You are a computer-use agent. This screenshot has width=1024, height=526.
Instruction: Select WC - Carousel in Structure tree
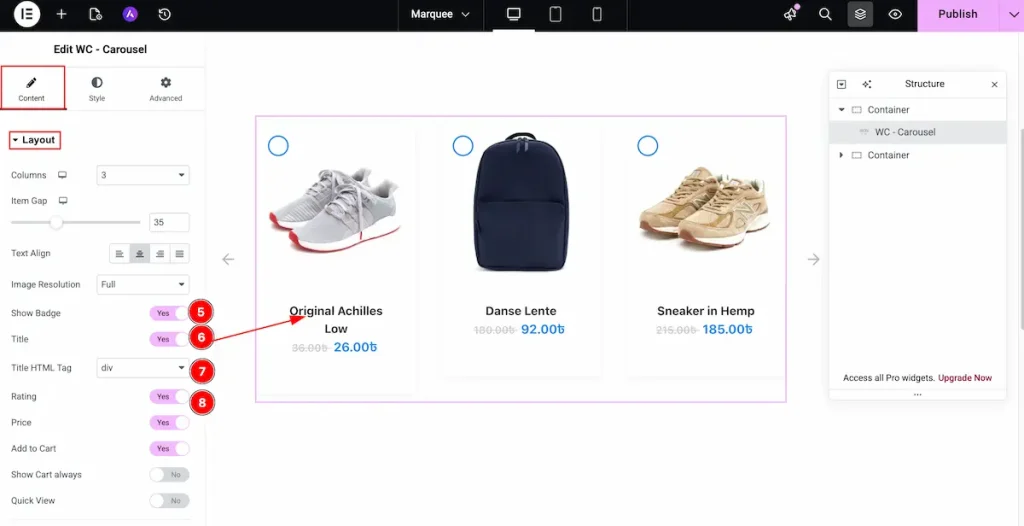[x=904, y=132]
